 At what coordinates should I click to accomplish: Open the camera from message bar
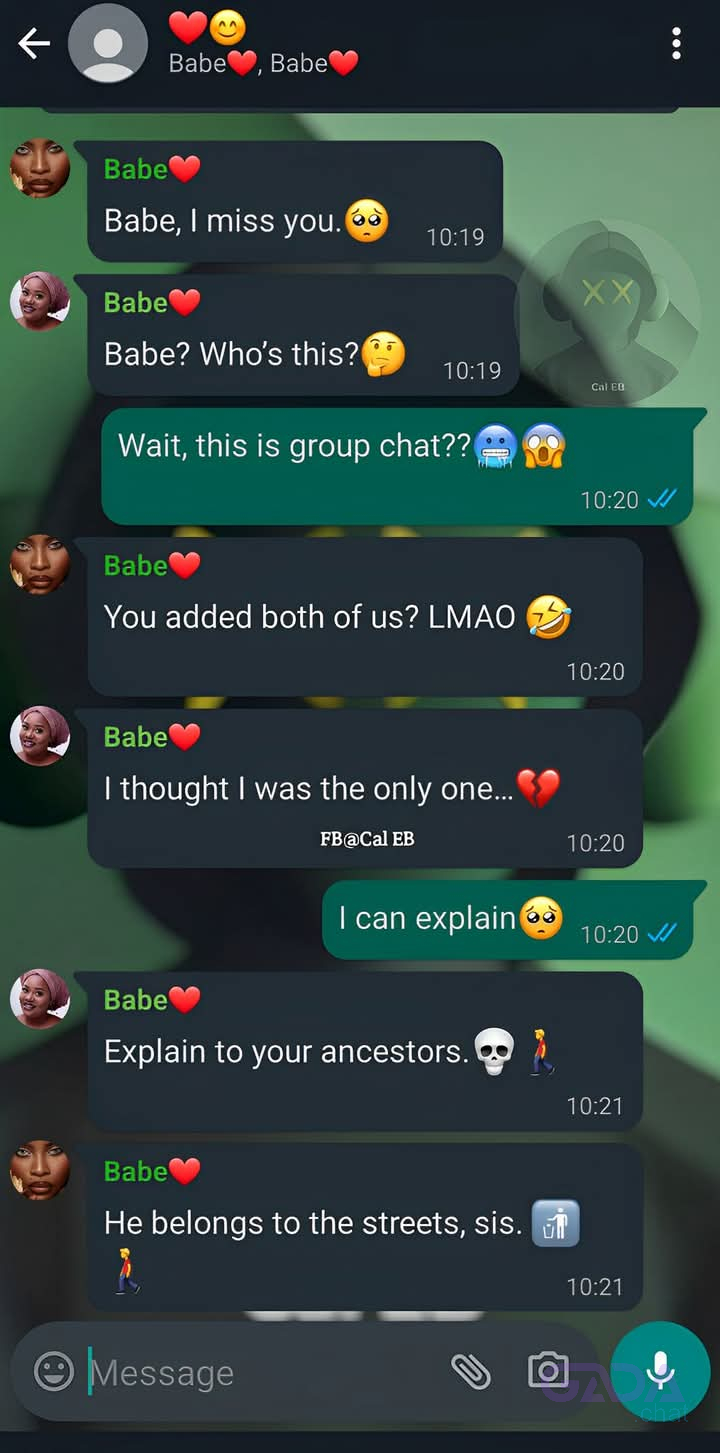click(547, 1370)
